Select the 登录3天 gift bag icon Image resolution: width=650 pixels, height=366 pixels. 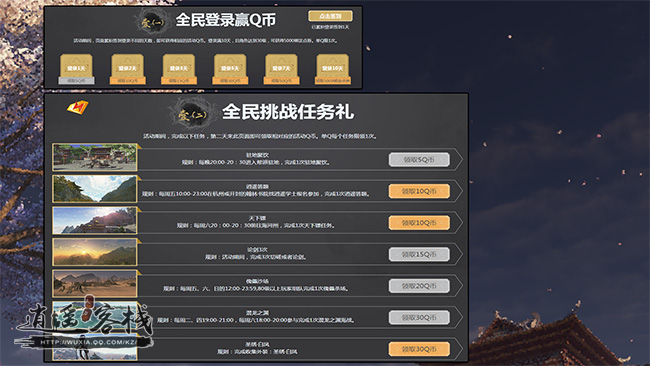click(x=179, y=65)
